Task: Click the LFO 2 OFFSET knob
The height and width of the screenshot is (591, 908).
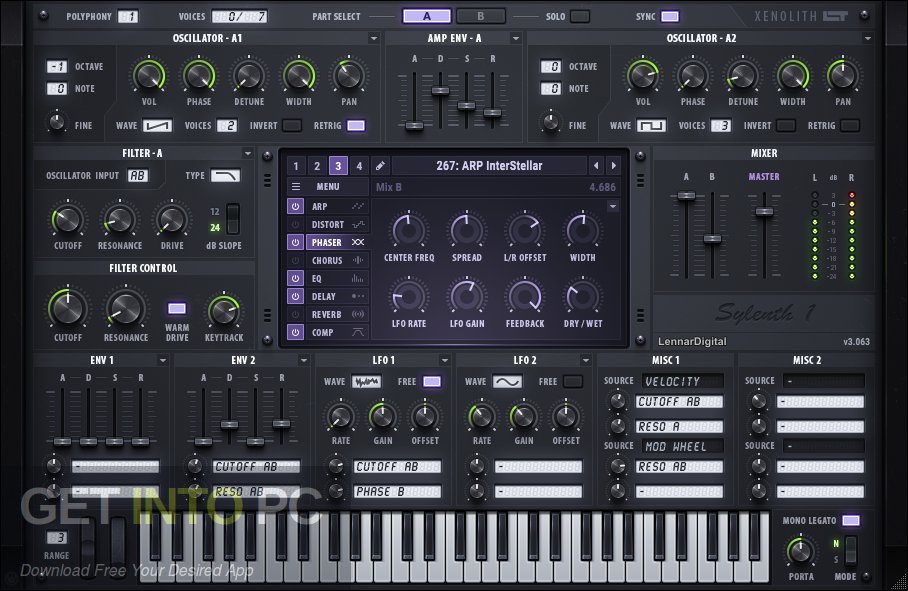Action: (x=566, y=416)
